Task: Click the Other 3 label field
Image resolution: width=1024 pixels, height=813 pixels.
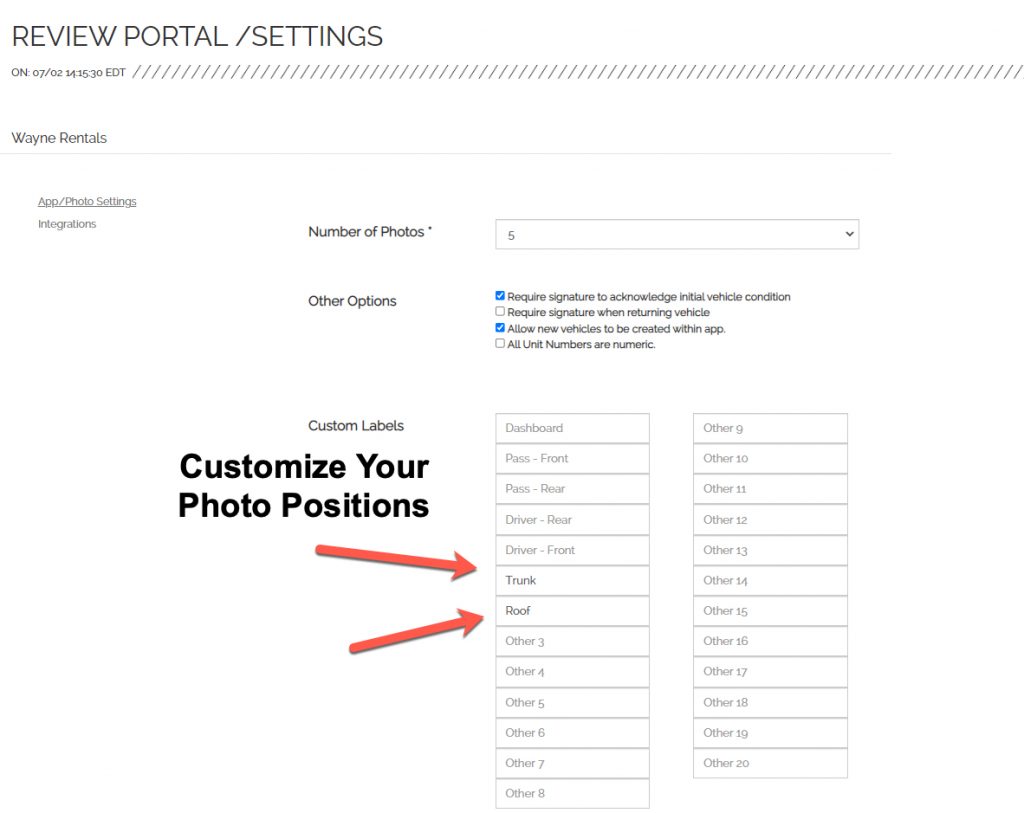Action: coord(573,641)
